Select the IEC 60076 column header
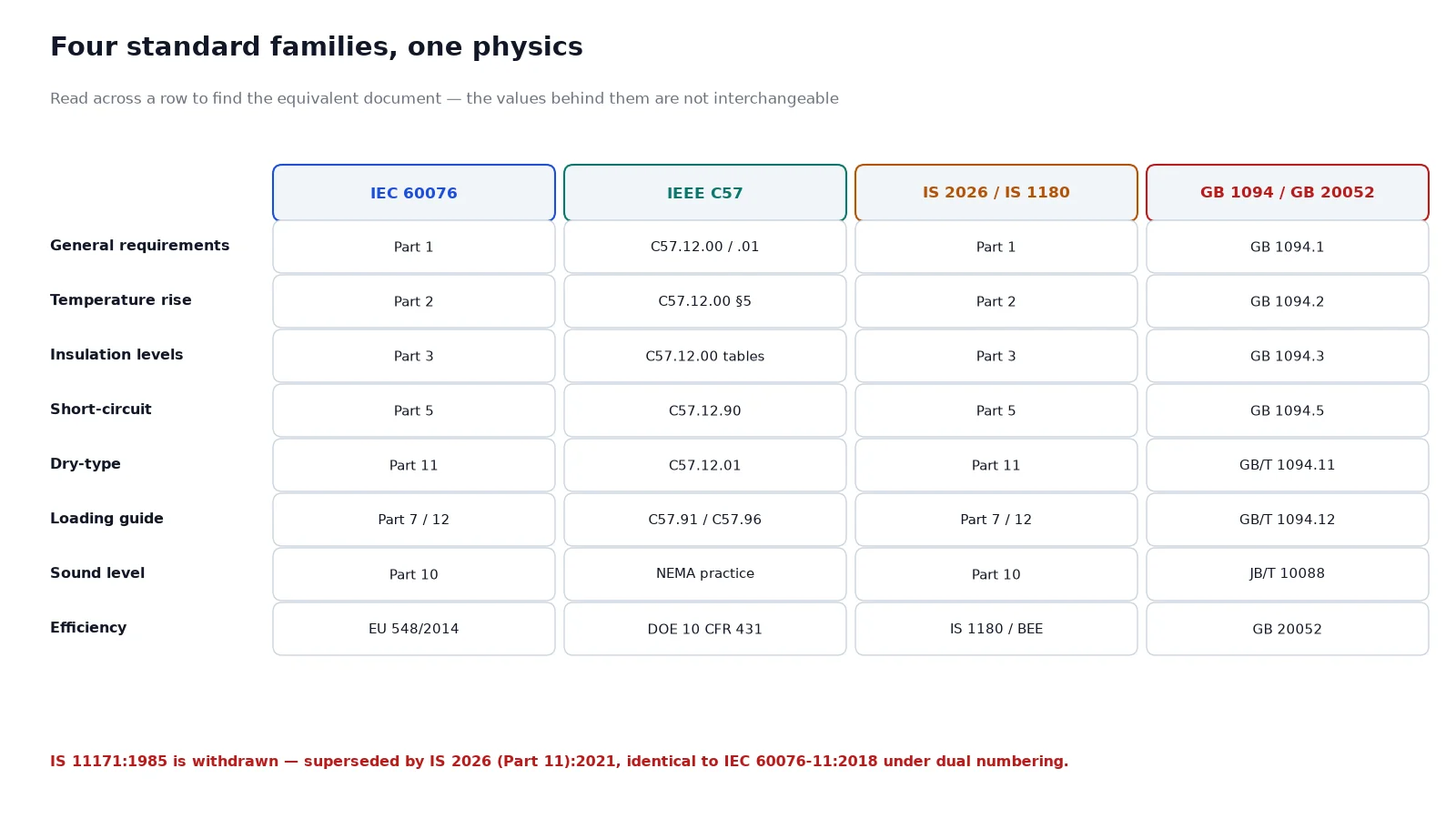This screenshot has width=1456, height=819. [414, 193]
